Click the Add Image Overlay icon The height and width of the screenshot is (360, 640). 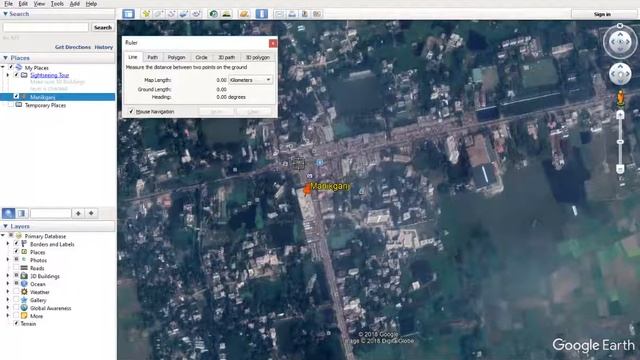(184, 14)
